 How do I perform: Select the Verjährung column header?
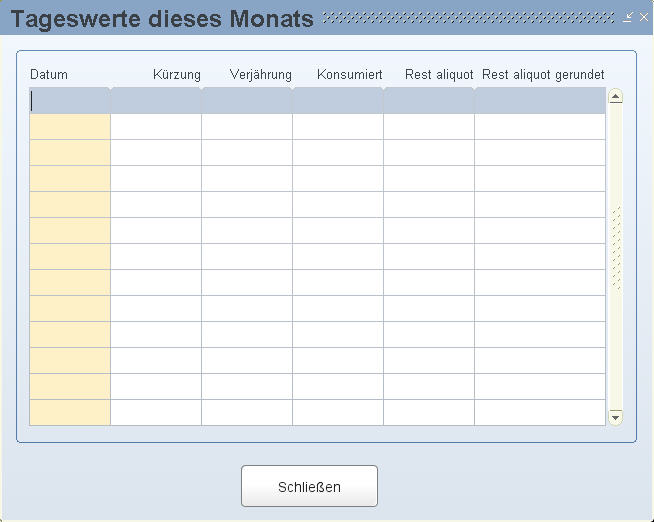(260, 75)
